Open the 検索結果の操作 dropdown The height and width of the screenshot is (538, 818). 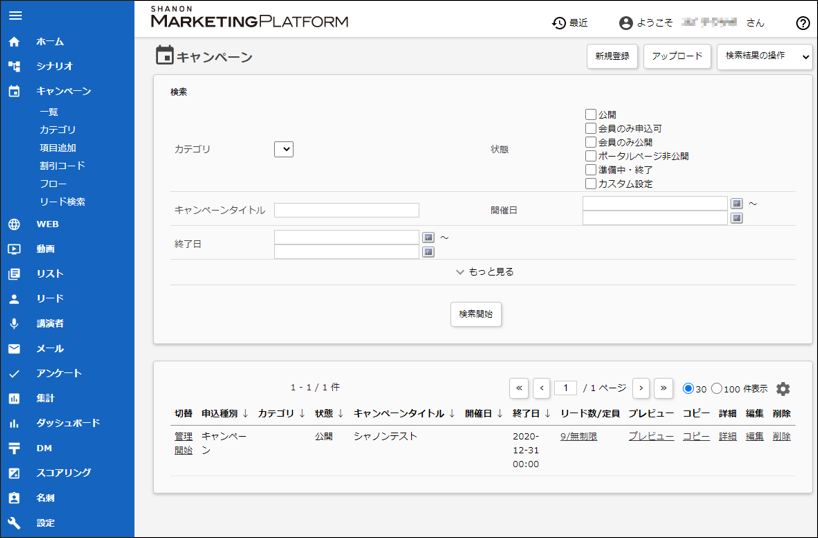pos(765,57)
